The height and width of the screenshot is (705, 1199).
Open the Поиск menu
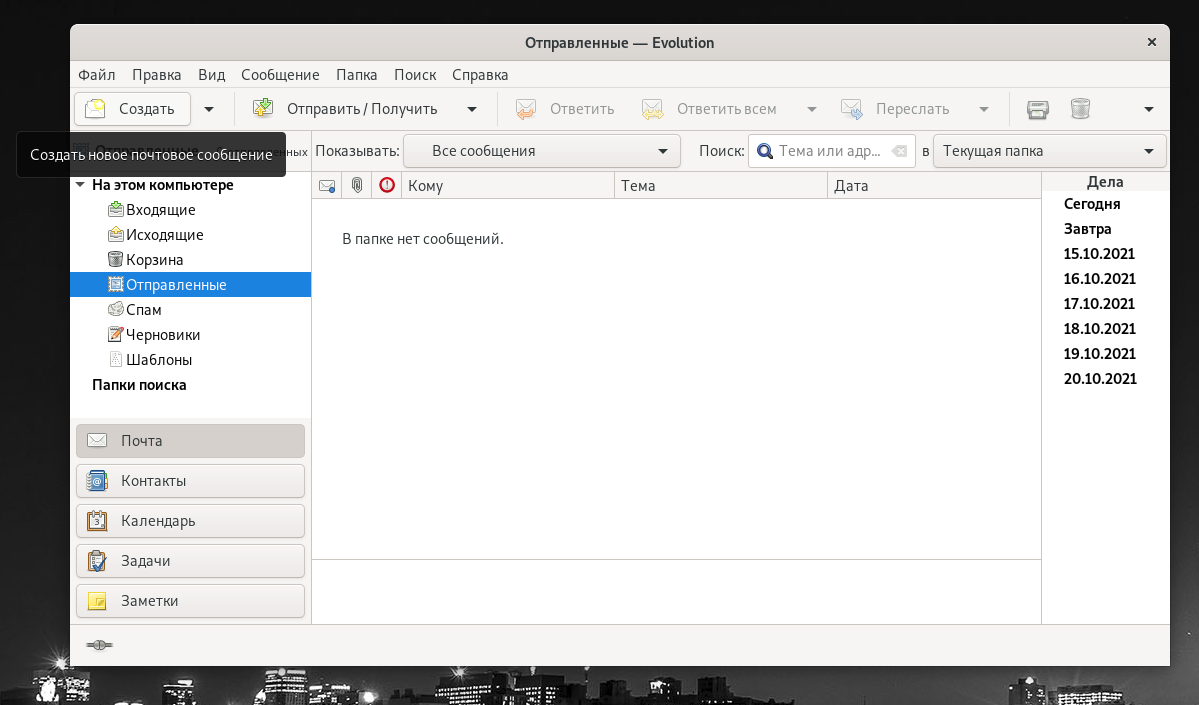click(415, 75)
